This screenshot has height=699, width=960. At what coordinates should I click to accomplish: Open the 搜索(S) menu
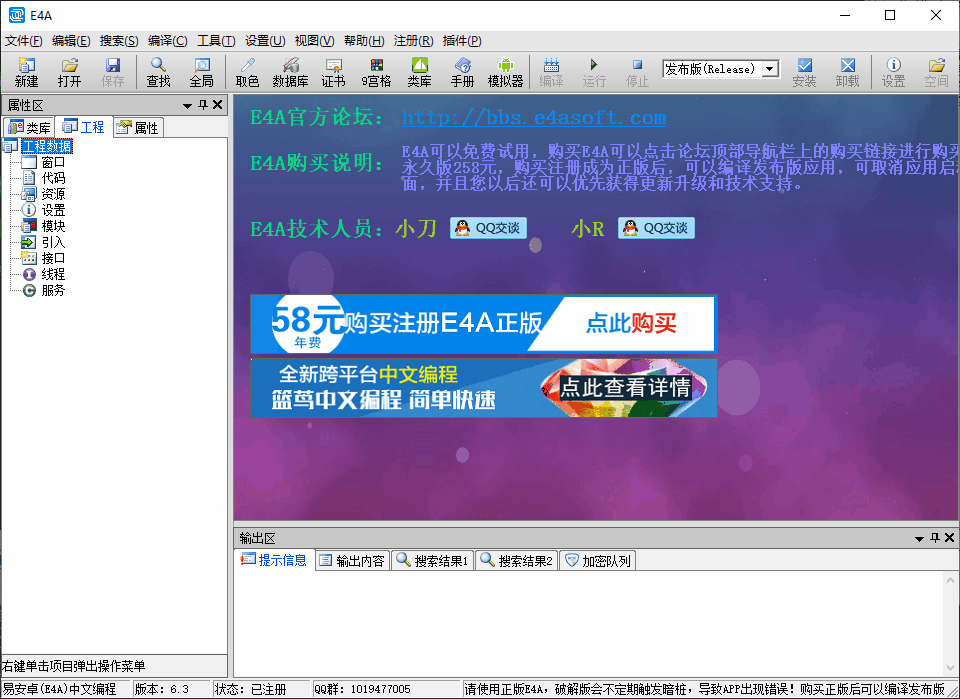click(x=119, y=41)
